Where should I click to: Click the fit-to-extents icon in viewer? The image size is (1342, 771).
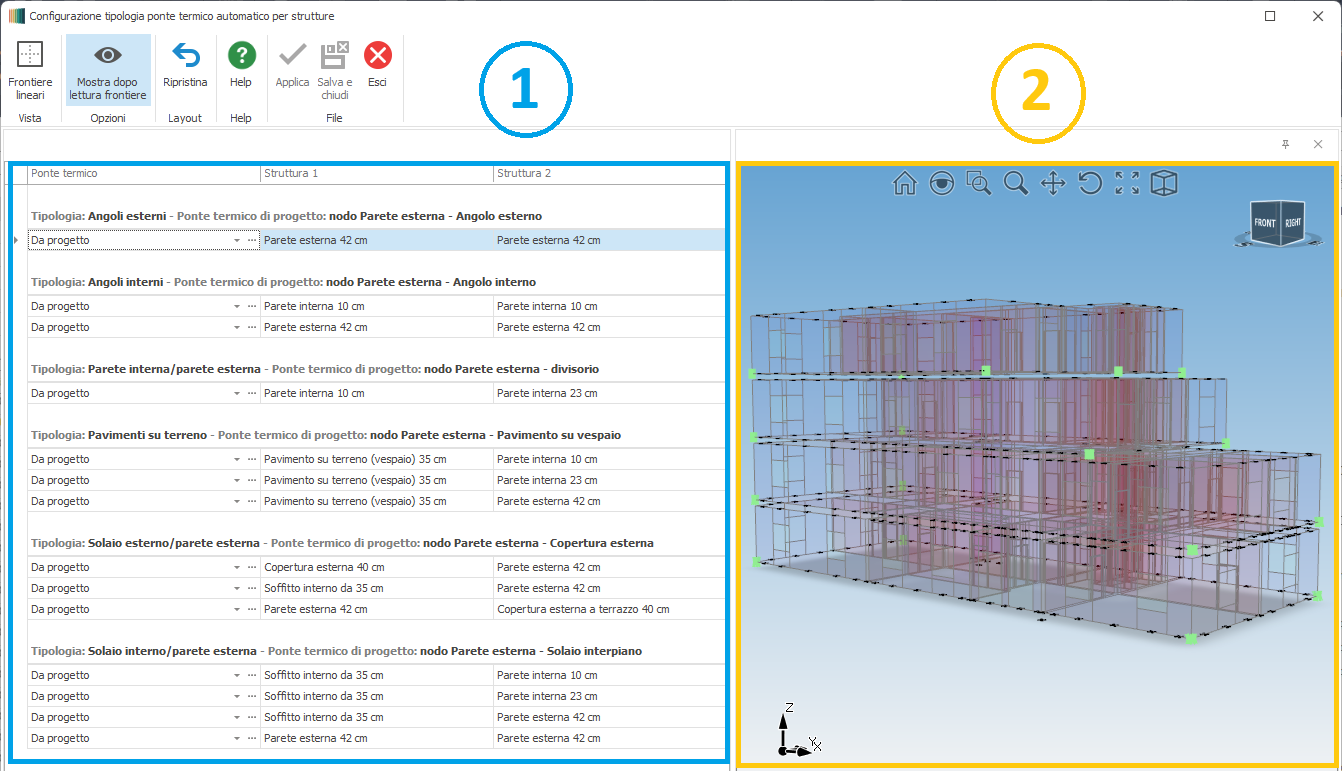pos(1127,183)
